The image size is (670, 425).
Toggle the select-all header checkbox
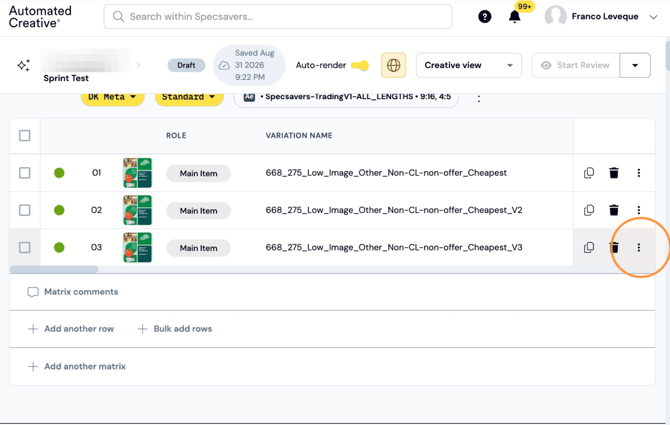coord(25,136)
